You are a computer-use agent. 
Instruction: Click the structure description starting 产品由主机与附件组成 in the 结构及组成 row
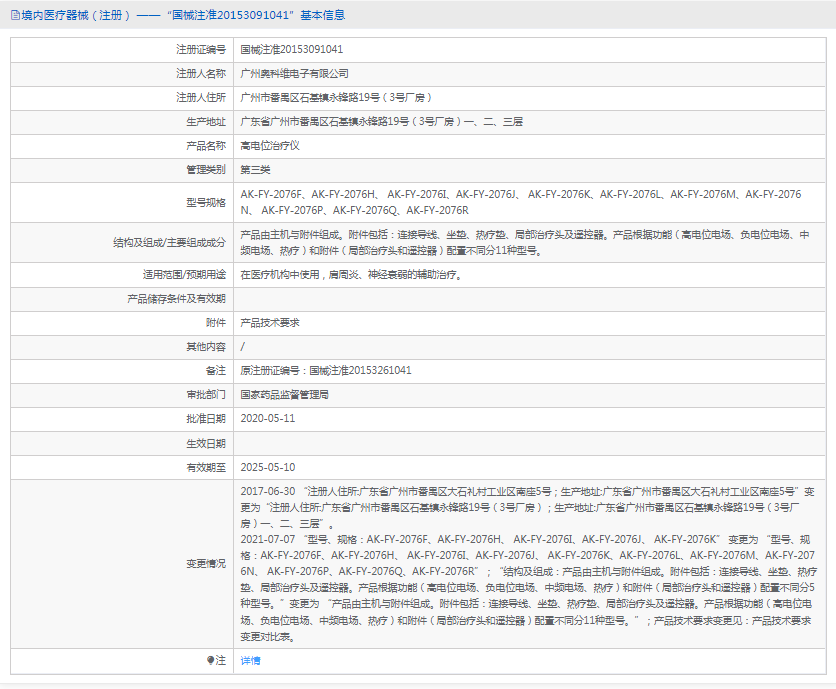(x=525, y=242)
